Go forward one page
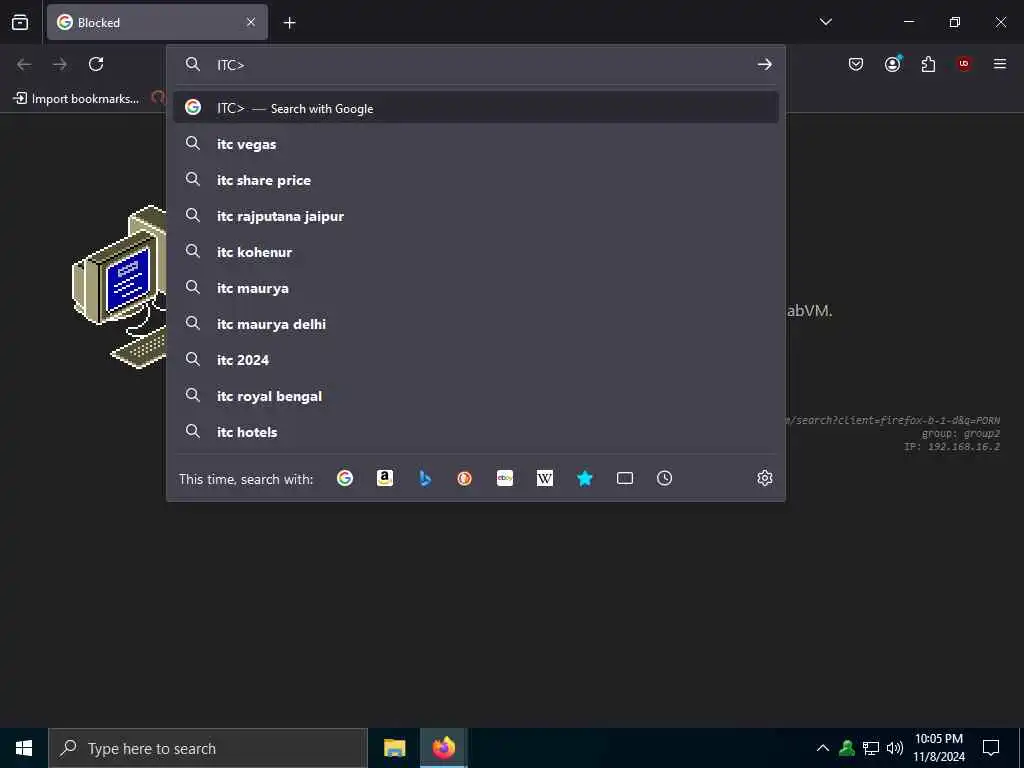Image resolution: width=1024 pixels, height=768 pixels. [x=60, y=64]
